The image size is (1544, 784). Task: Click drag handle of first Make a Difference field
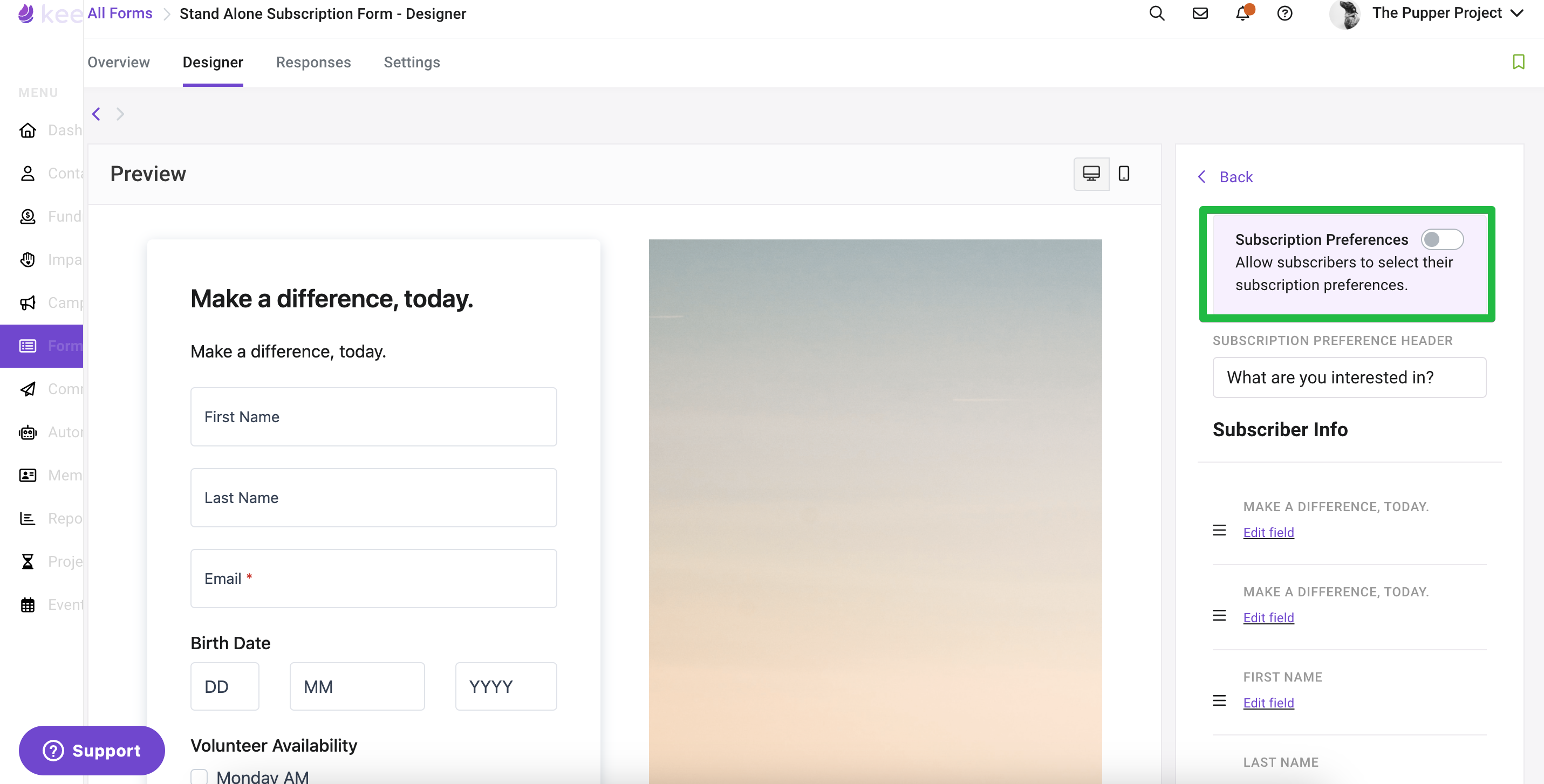tap(1219, 530)
